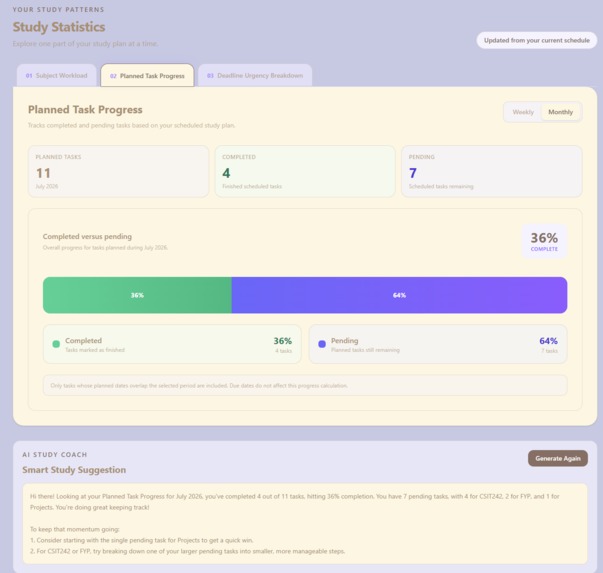Click the purple 64% pending bar segment
This screenshot has width=603, height=573.
pos(399,295)
